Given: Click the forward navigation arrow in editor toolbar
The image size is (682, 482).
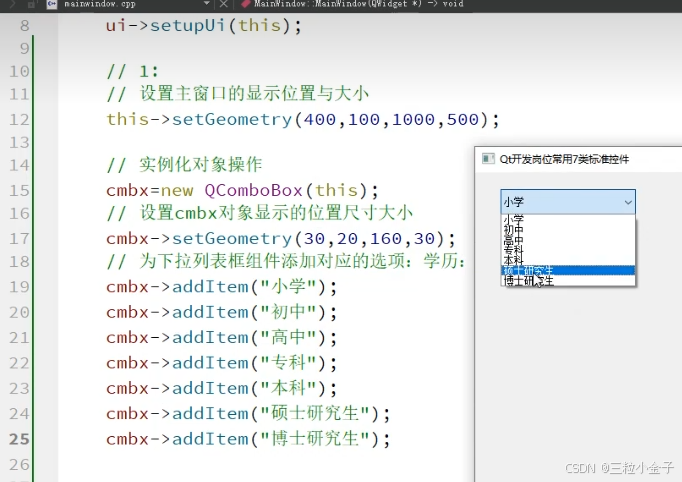Looking at the screenshot, I should point(12,4).
